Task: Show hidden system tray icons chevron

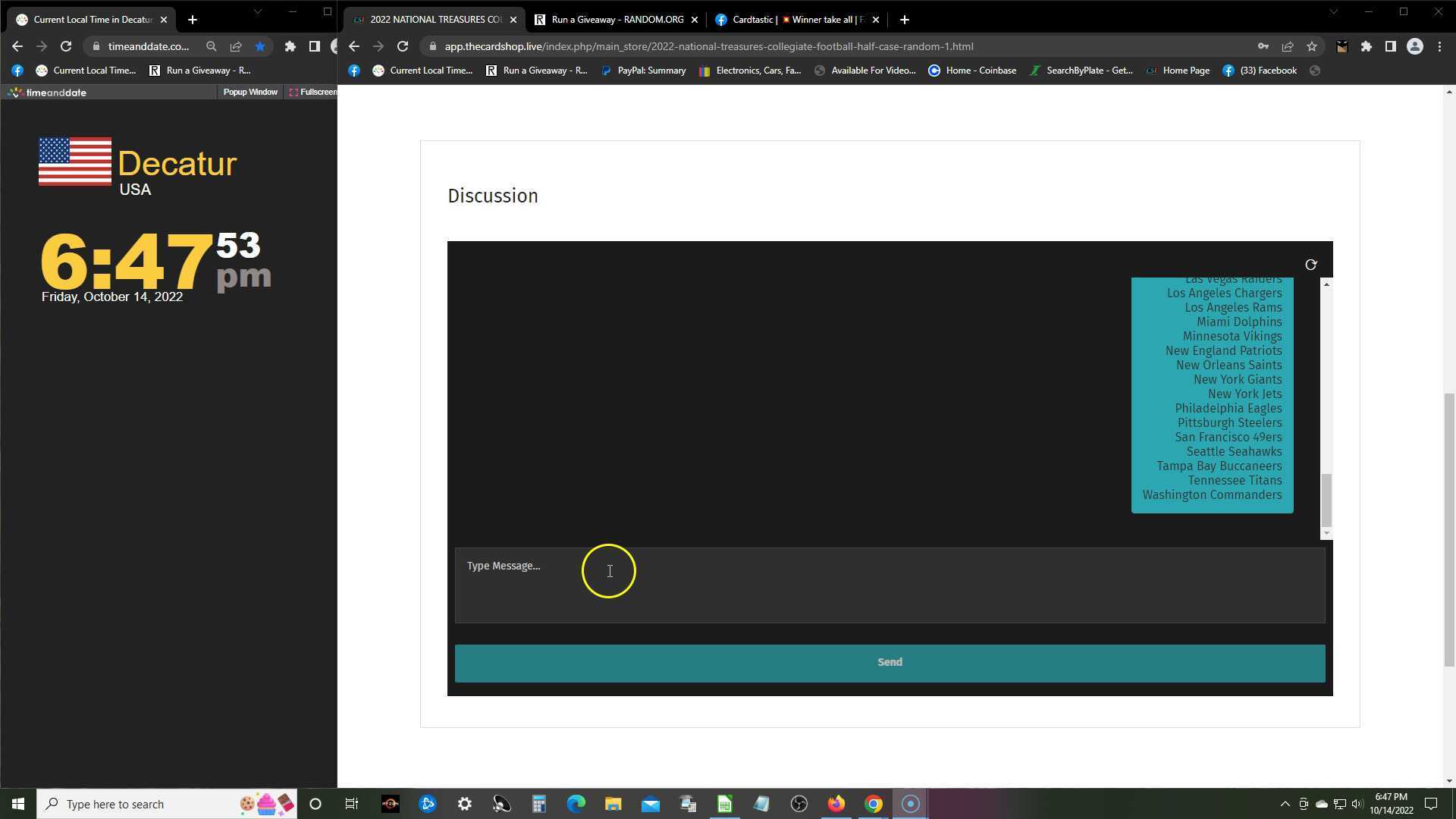Action: [x=1285, y=804]
